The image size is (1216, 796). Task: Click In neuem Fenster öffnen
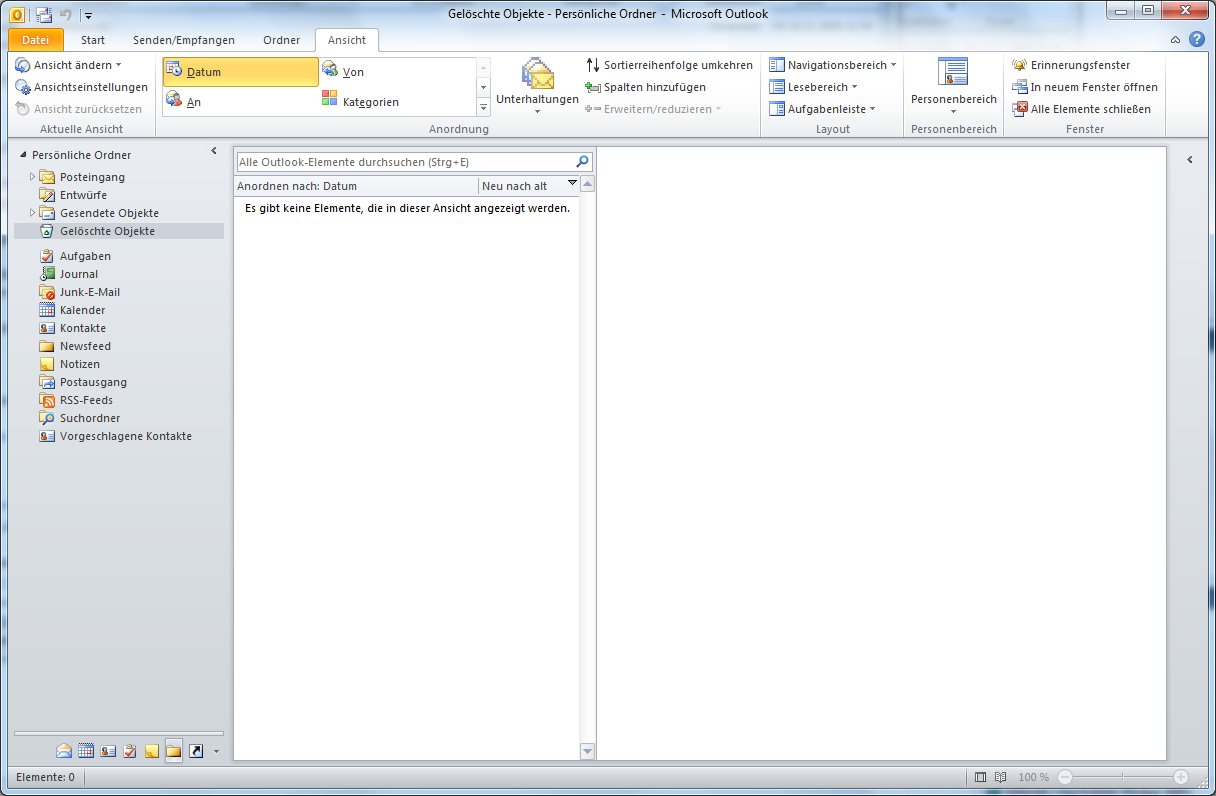[1084, 87]
